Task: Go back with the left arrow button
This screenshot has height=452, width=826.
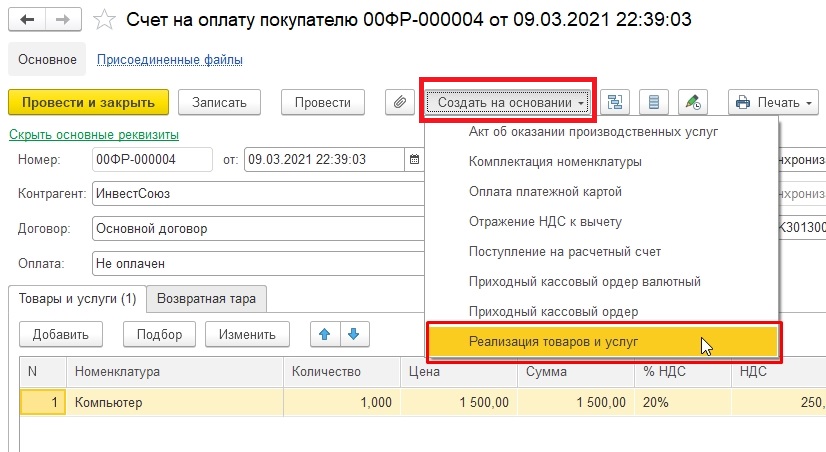Action: [x=27, y=20]
